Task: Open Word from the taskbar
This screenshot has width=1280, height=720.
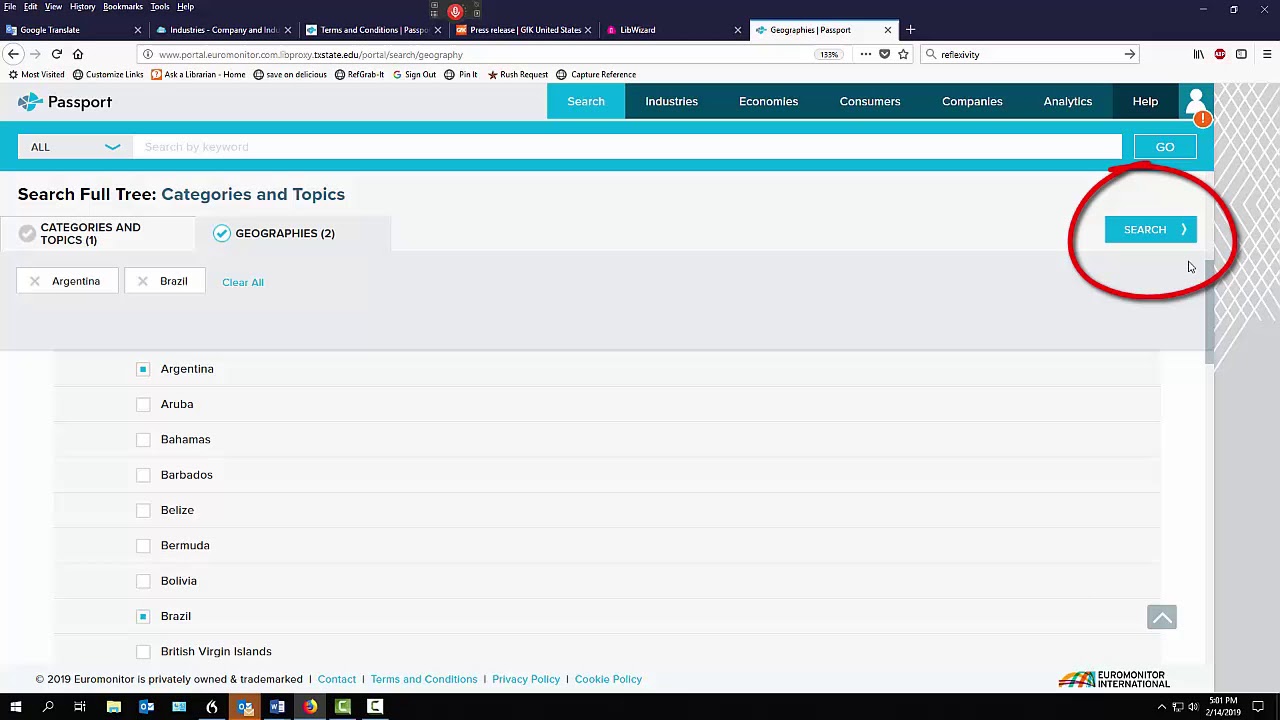Action: tap(277, 707)
